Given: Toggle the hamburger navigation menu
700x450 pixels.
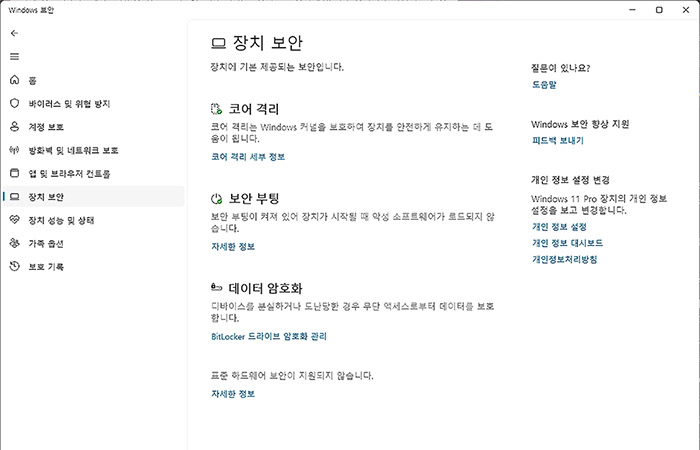Looking at the screenshot, I should coord(14,57).
